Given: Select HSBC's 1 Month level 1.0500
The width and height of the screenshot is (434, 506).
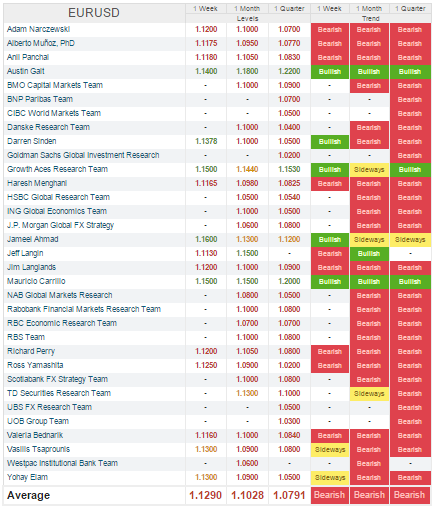Looking at the screenshot, I should coord(247,197).
